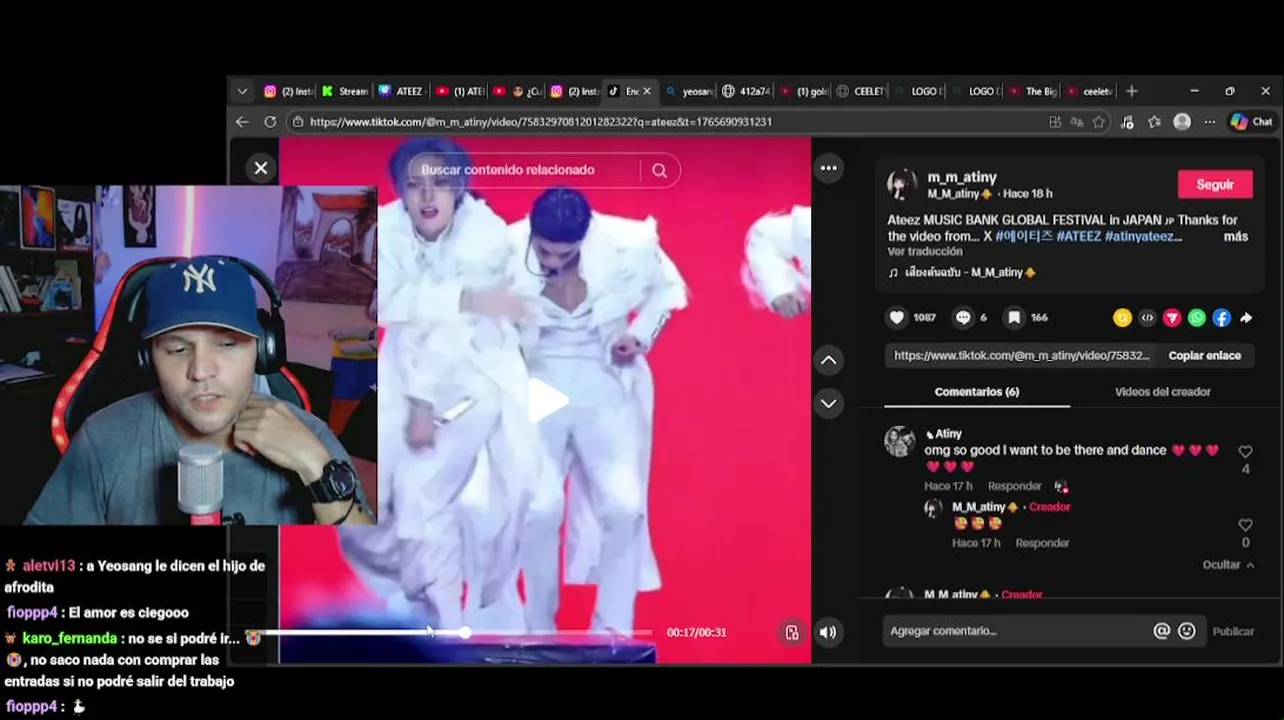The height and width of the screenshot is (720, 1284).
Task: Open Copilot Chat in browser toolbar
Action: pos(1251,122)
